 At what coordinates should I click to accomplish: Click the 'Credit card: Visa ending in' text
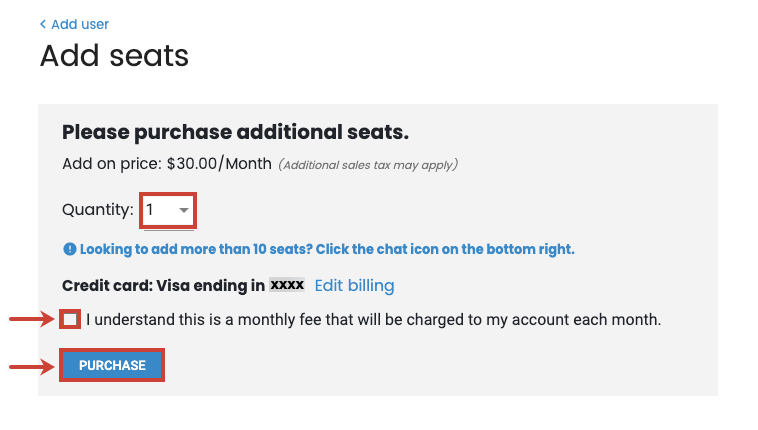coord(163,286)
